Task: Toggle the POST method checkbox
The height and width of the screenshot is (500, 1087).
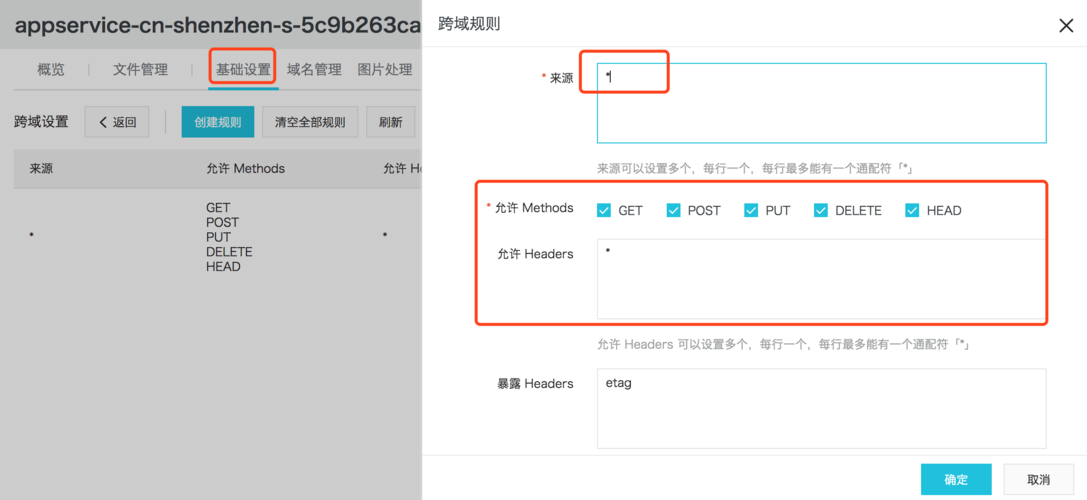Action: (x=673, y=210)
